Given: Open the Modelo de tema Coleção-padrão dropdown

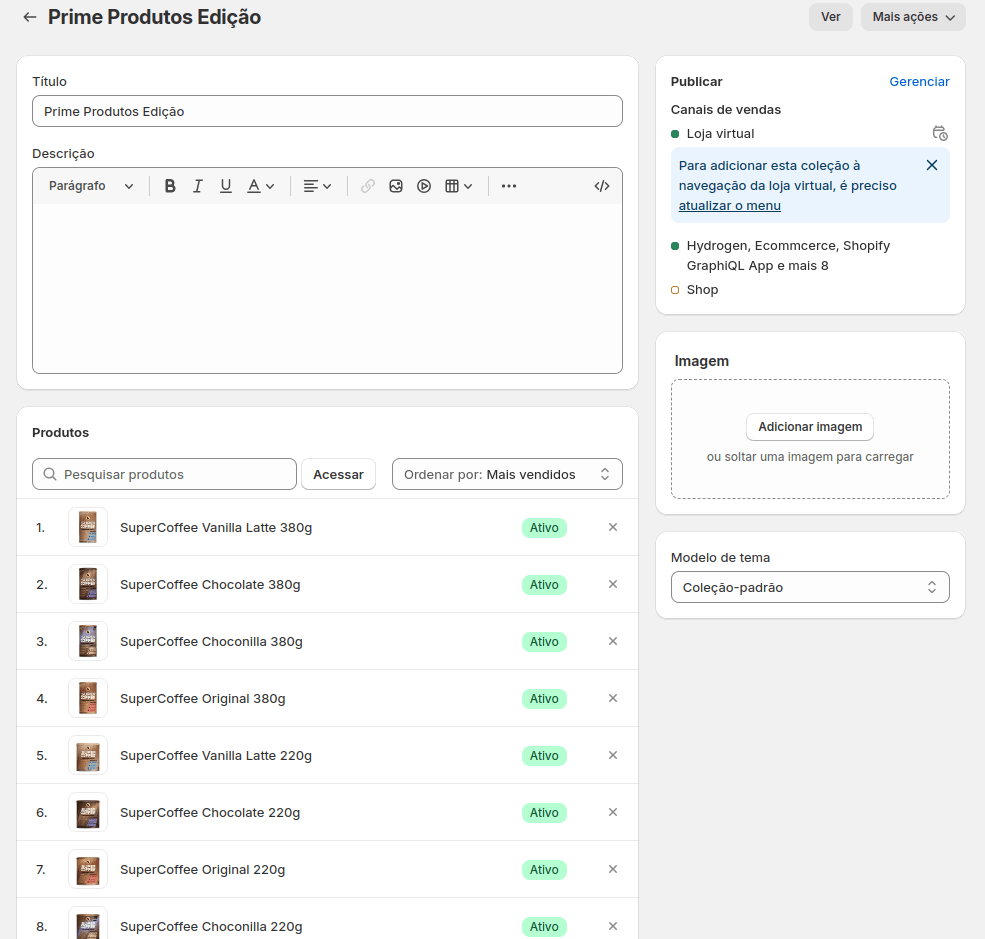Looking at the screenshot, I should pos(810,587).
